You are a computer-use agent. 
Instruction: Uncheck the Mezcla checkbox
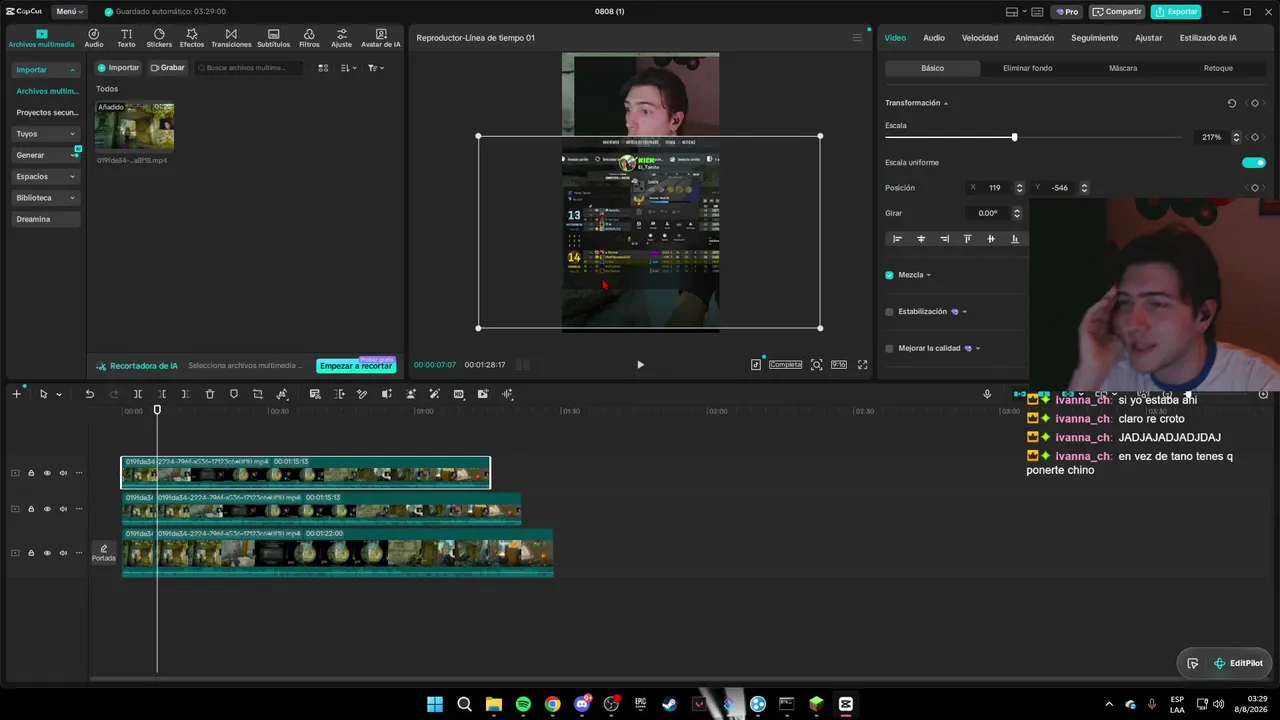(x=889, y=275)
